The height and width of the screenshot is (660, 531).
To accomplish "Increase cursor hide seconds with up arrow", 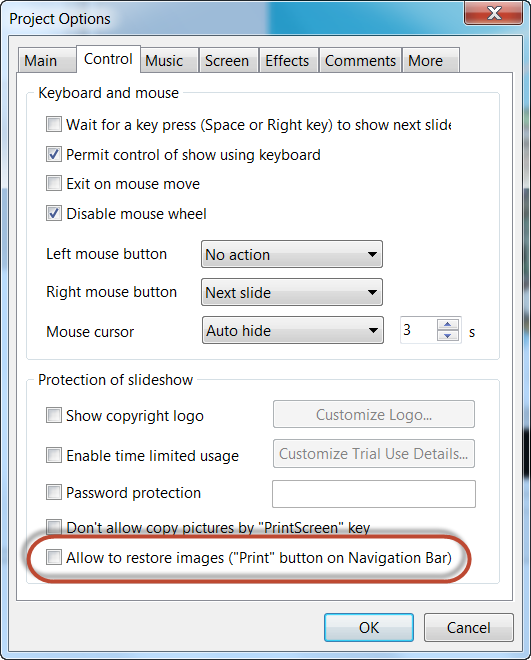I will (448, 325).
